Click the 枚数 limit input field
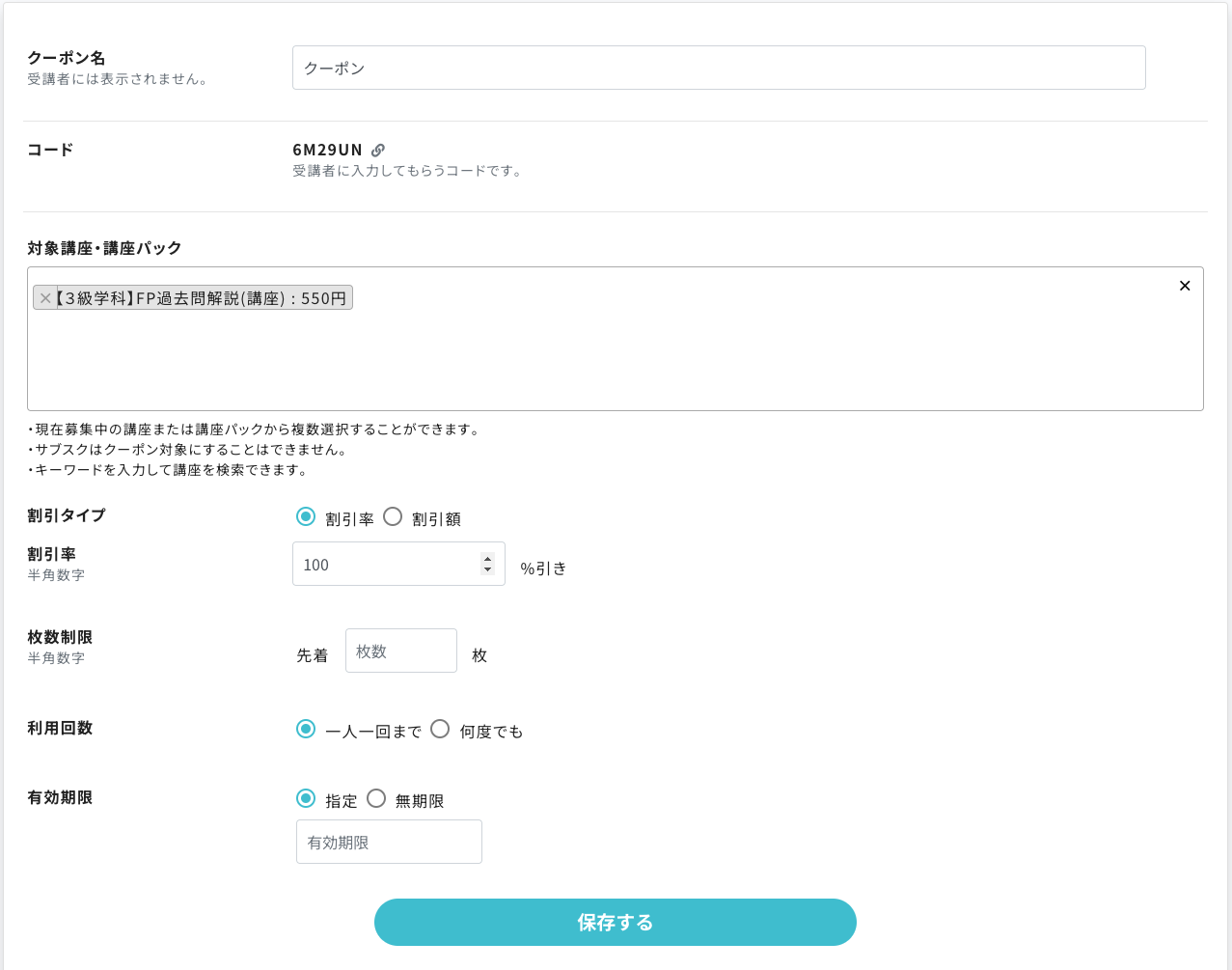The image size is (1232, 970). (x=400, y=651)
